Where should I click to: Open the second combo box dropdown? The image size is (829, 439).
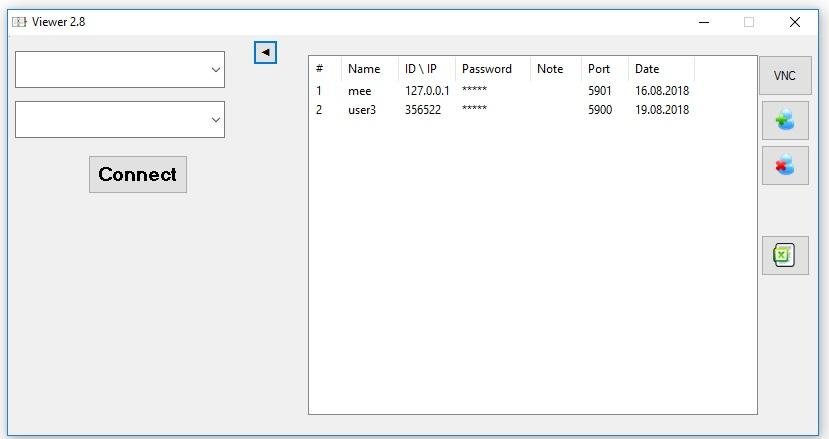pos(216,120)
